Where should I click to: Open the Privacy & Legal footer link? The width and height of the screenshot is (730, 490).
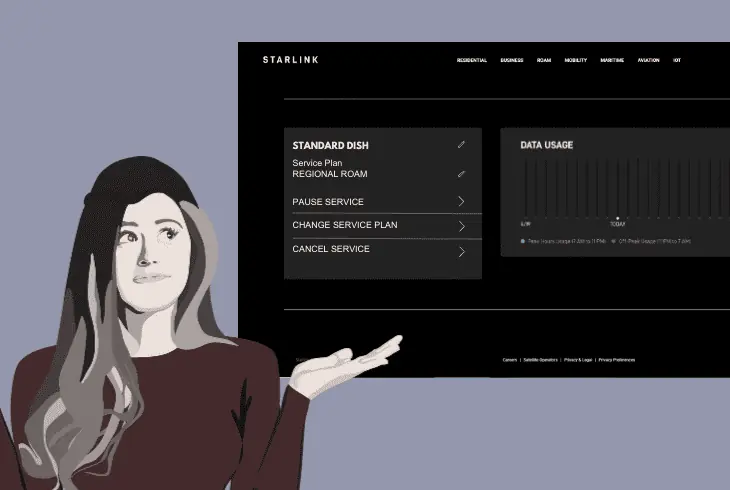(x=578, y=360)
